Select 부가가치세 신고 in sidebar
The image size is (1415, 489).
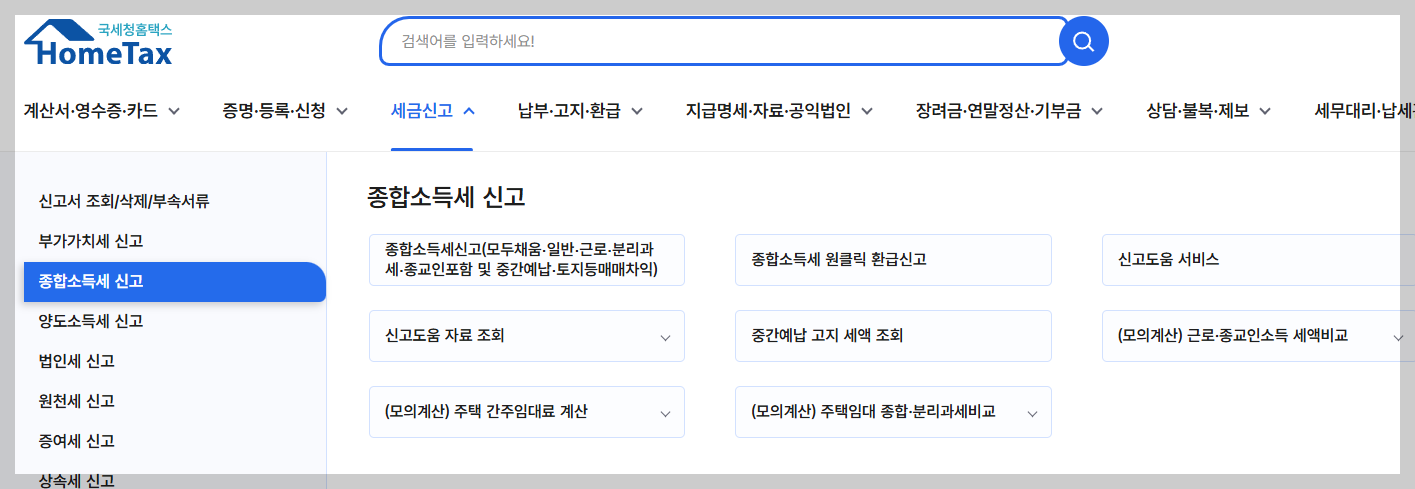[x=91, y=241]
